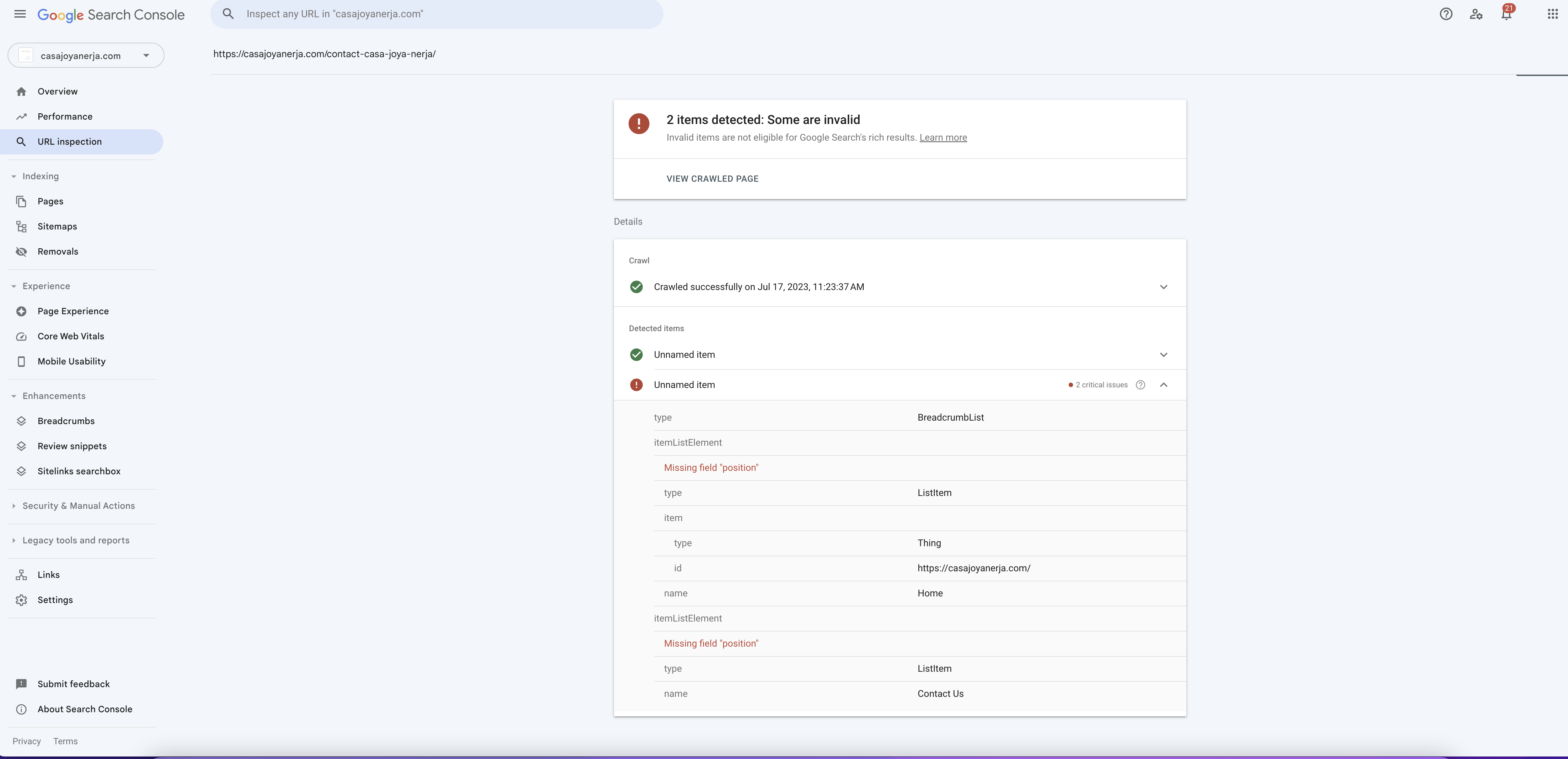Click the About Search Console info icon

click(x=21, y=709)
